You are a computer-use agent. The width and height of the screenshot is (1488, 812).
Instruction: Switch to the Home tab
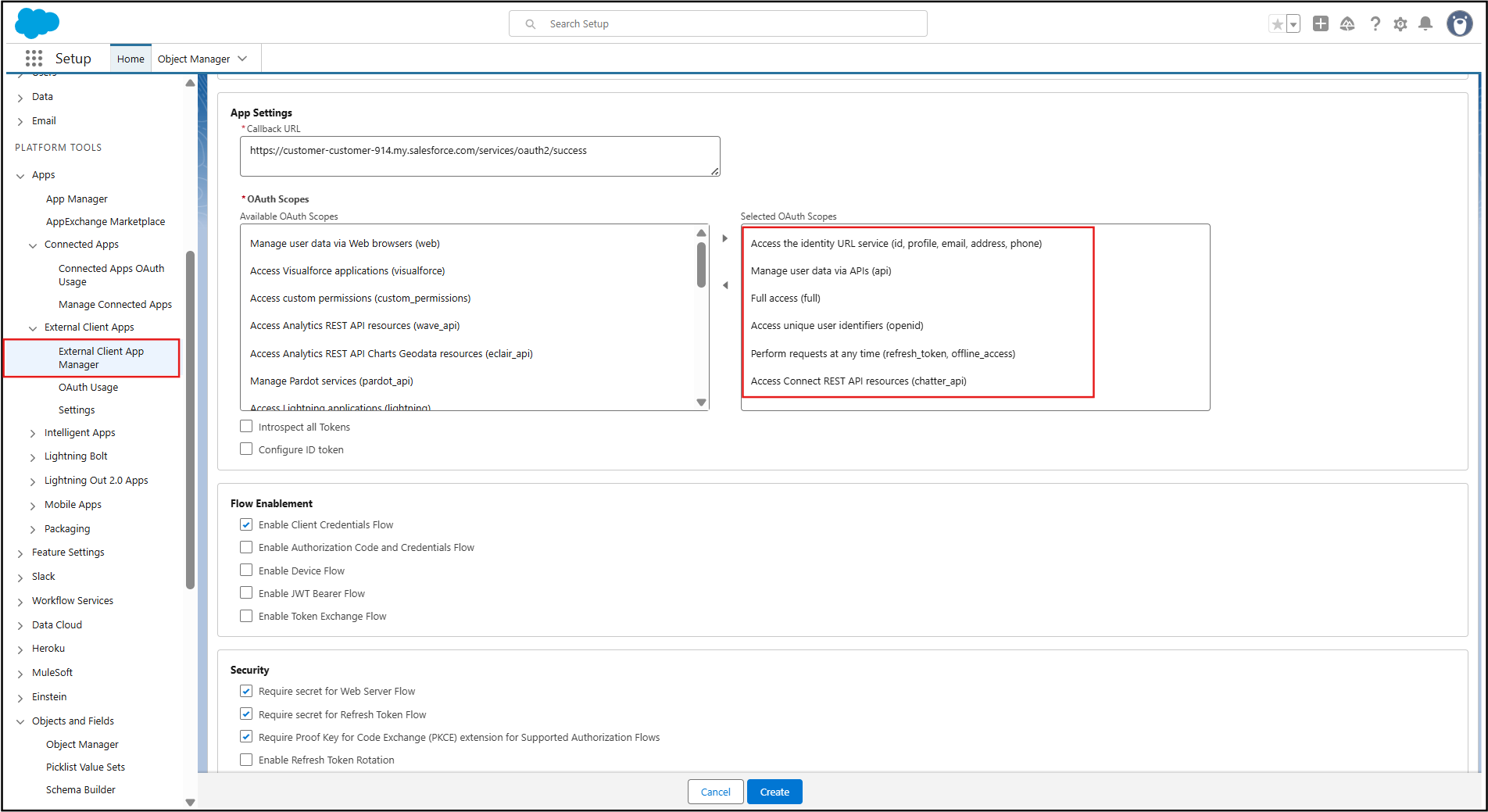(x=131, y=59)
